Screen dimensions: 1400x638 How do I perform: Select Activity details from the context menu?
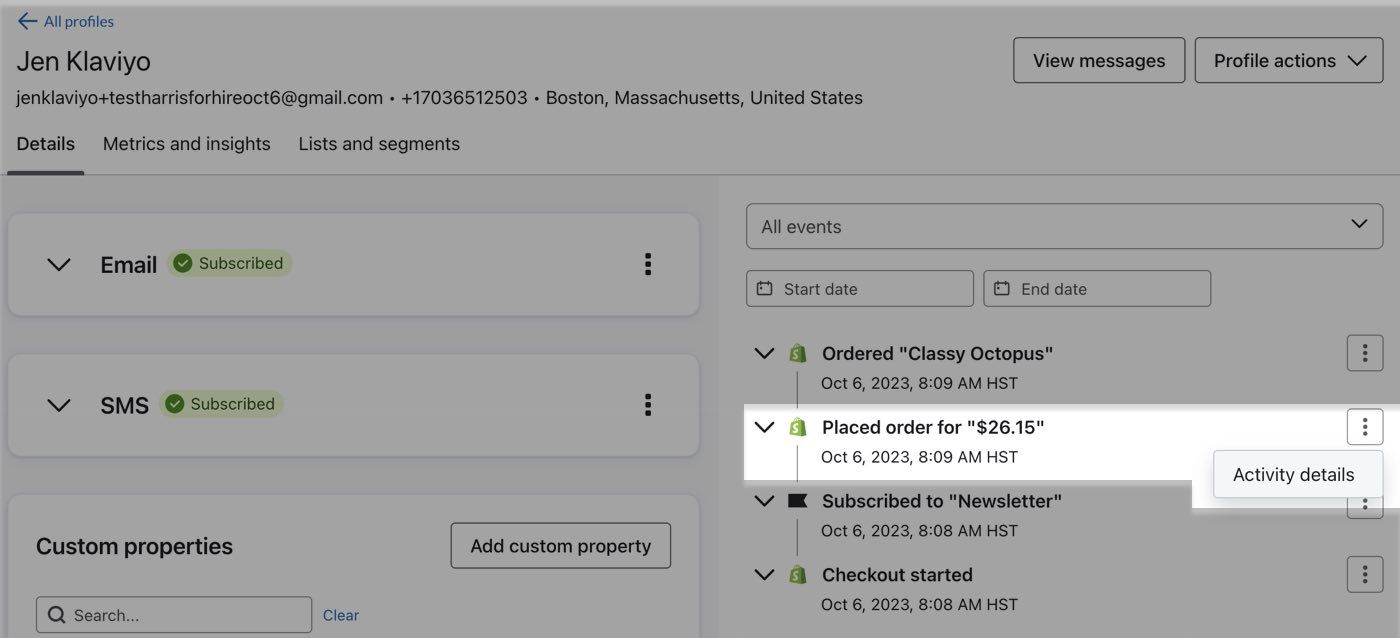click(1295, 473)
